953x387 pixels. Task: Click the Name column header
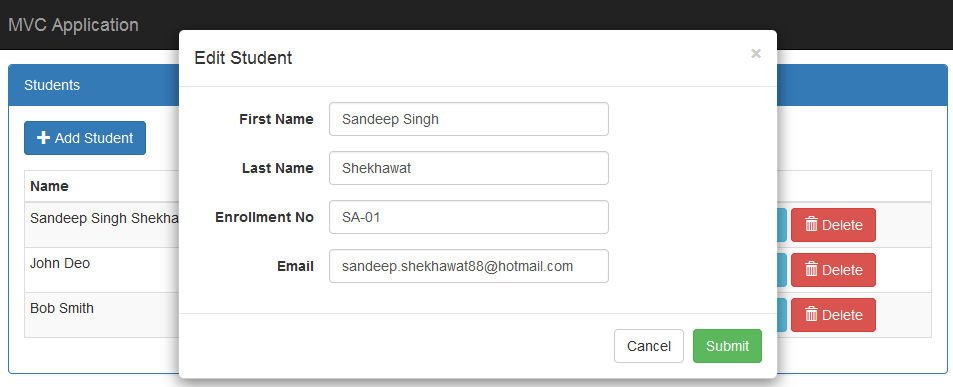49,186
